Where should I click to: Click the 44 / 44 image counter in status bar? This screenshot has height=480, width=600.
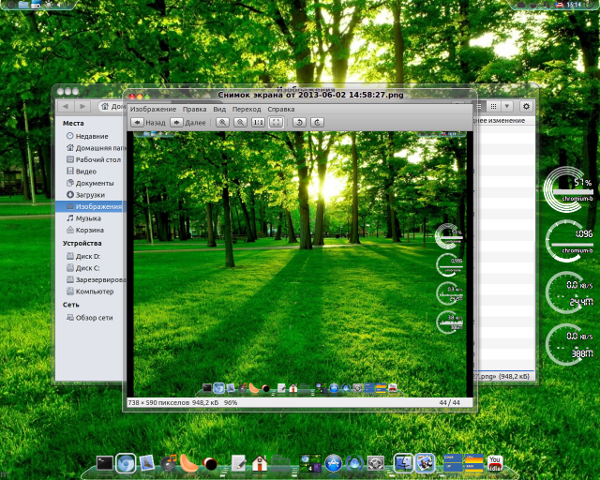(450, 403)
